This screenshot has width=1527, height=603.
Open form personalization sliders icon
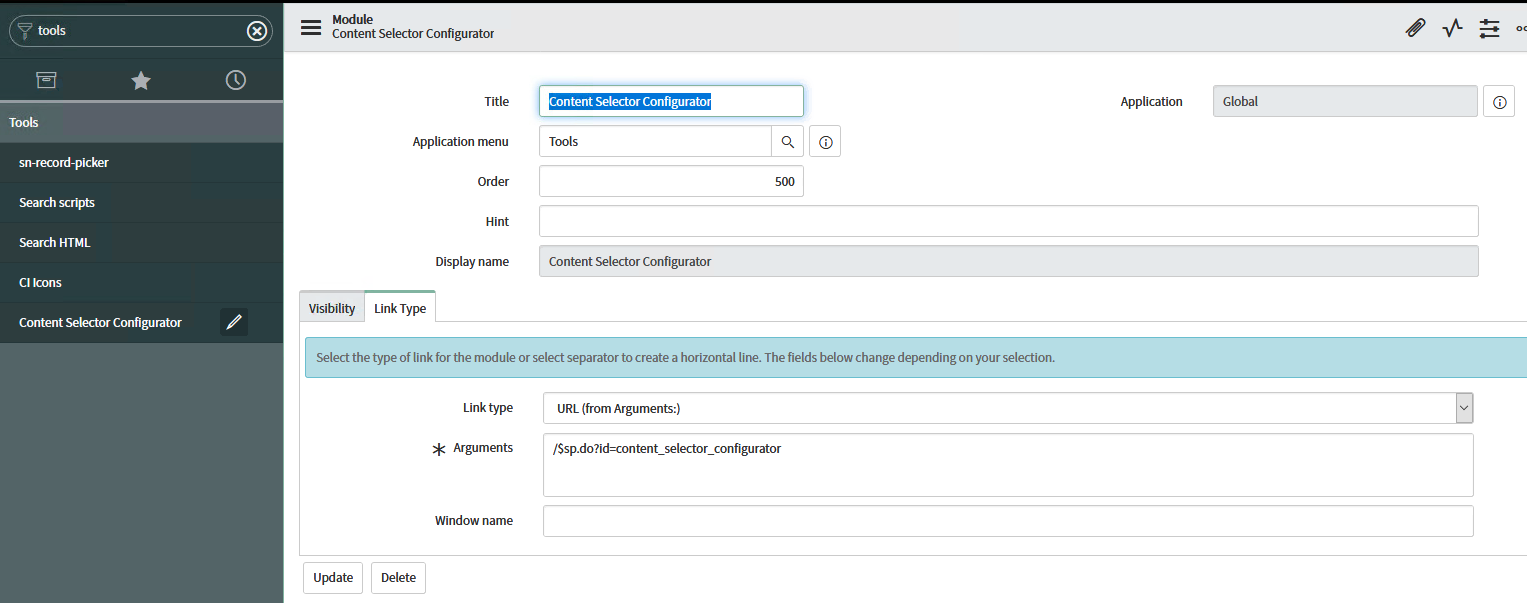coord(1489,29)
